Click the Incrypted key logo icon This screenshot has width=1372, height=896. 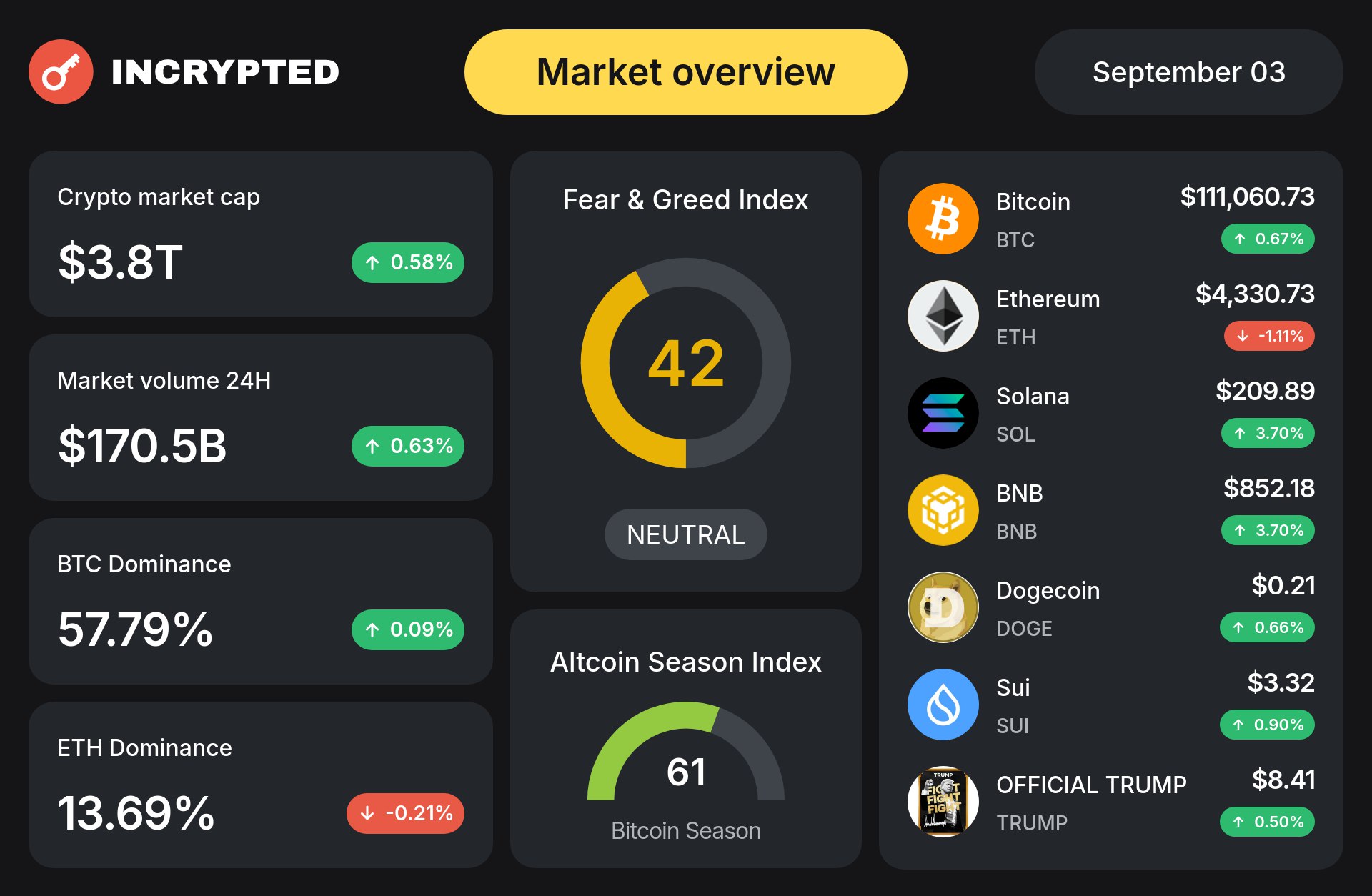pos(61,71)
